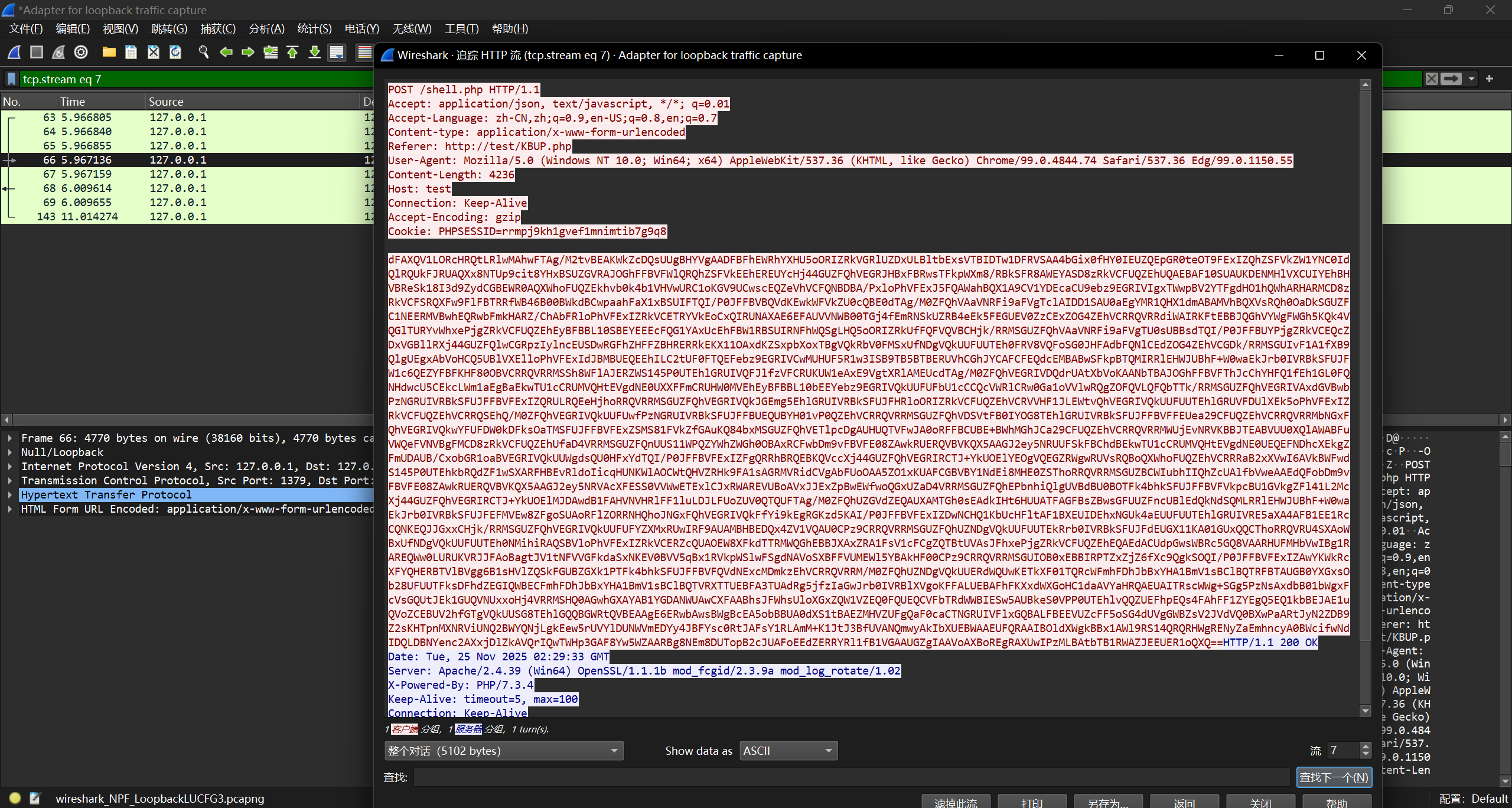Expand the Frame 66 details row
This screenshot has width=1512, height=808.
click(x=10, y=438)
